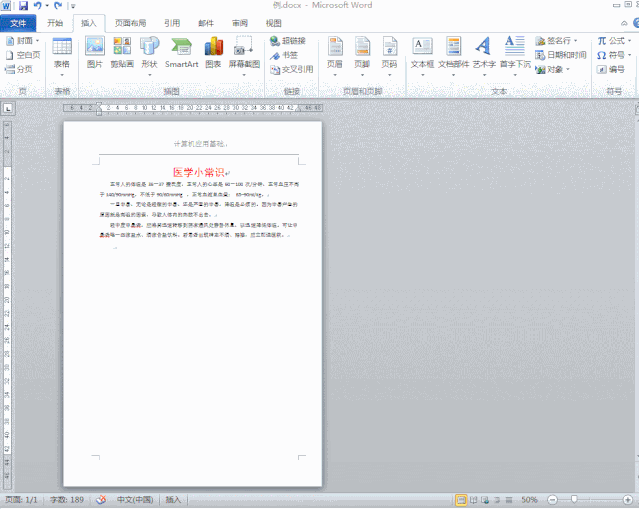Switch to the Page Layout (页面布局) tab
Screen dimensions: 639x509
pos(130,23)
